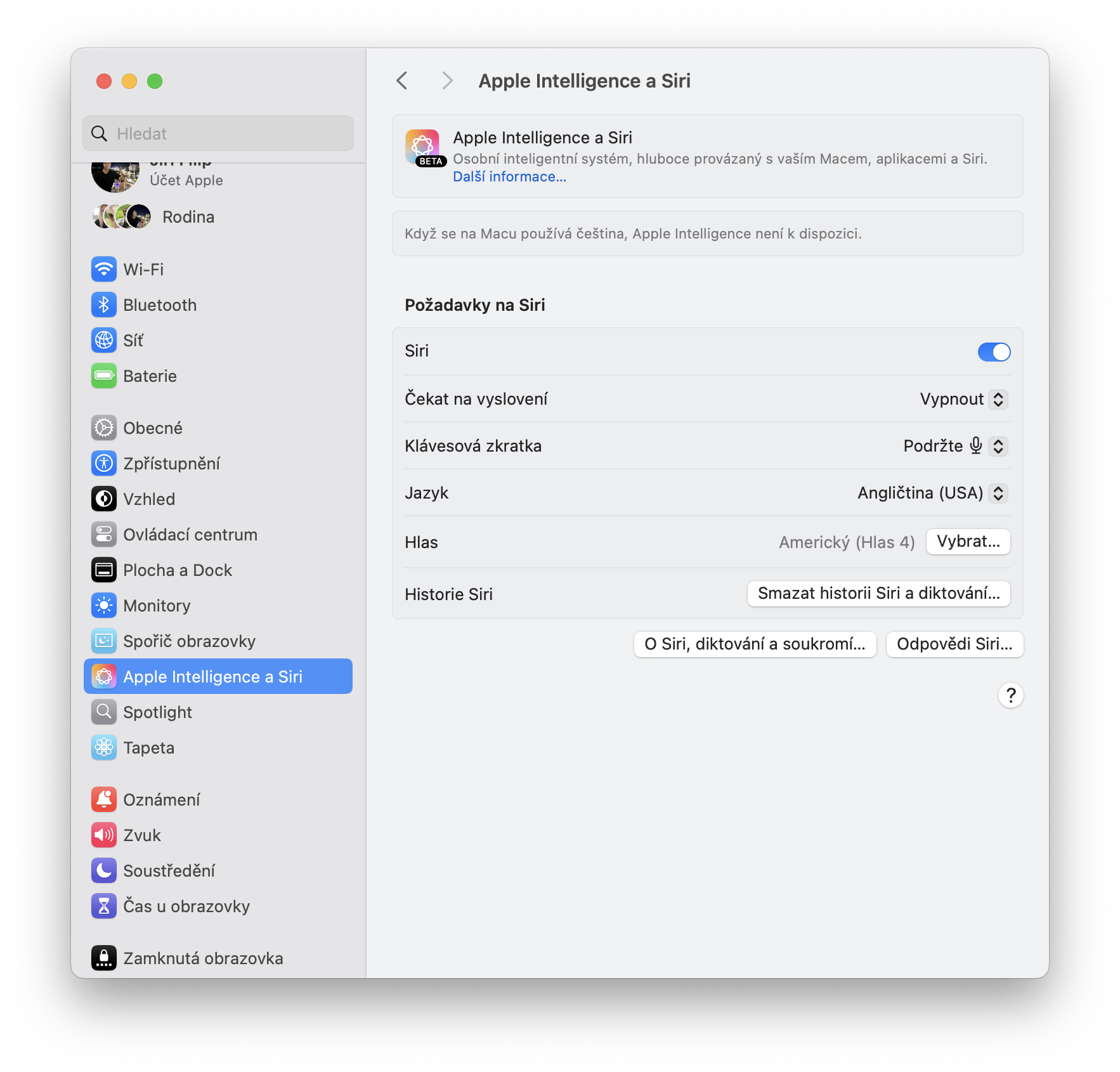Click the Spotlight magnifier icon in sidebar
The height and width of the screenshot is (1072, 1120).
click(x=104, y=712)
